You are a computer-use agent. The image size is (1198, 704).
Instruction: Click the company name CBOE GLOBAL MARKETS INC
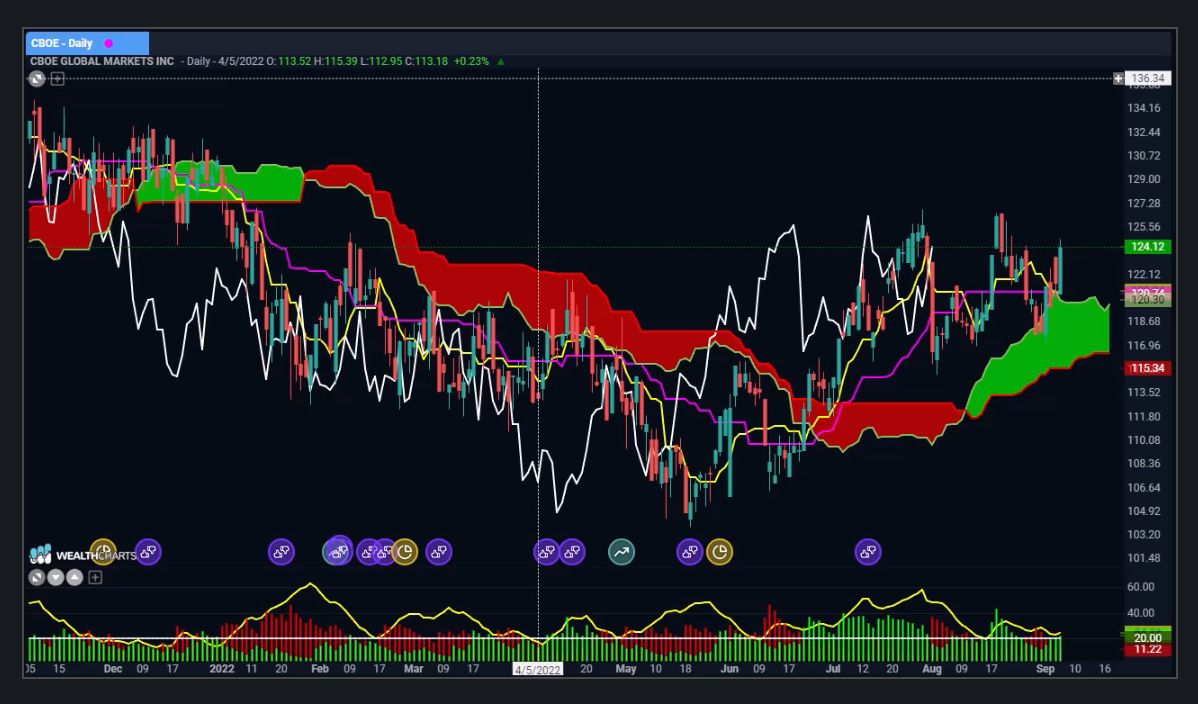[102, 61]
